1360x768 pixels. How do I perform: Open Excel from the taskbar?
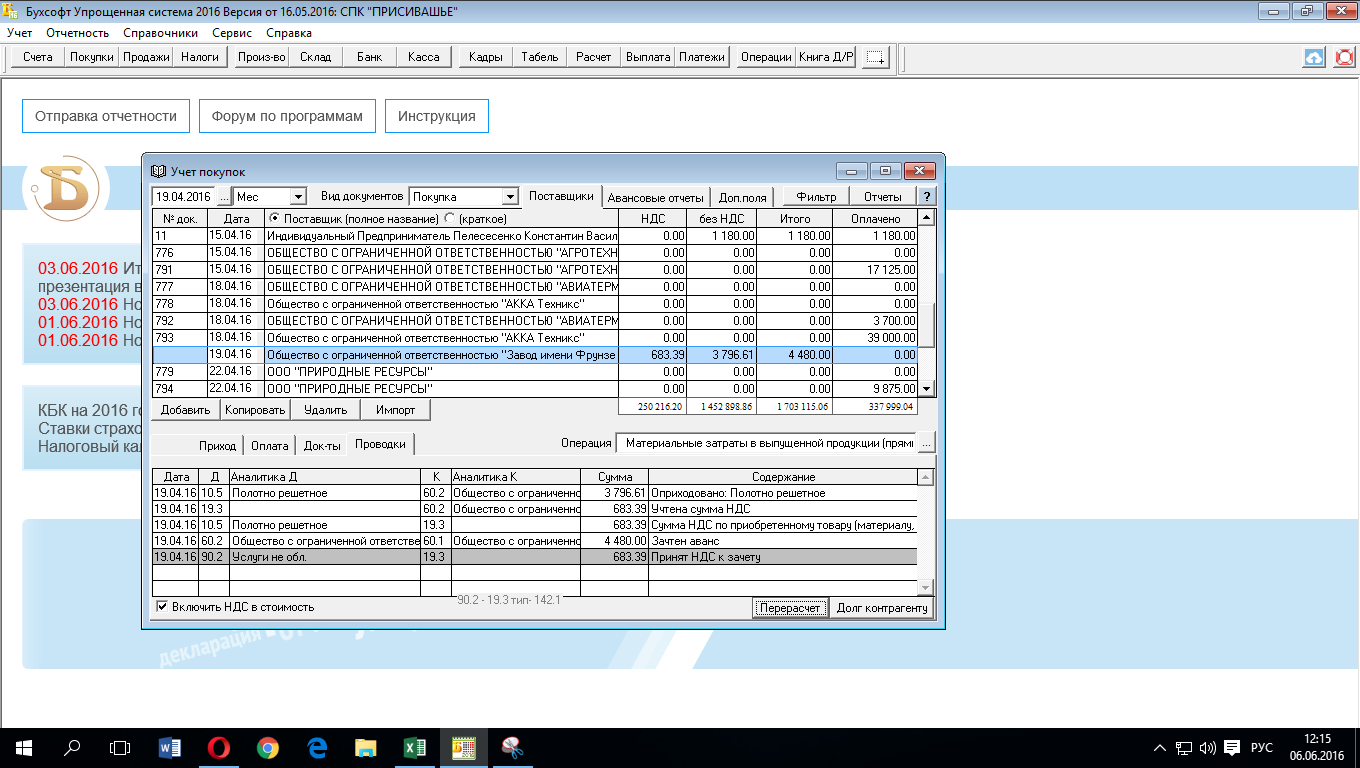pos(414,747)
